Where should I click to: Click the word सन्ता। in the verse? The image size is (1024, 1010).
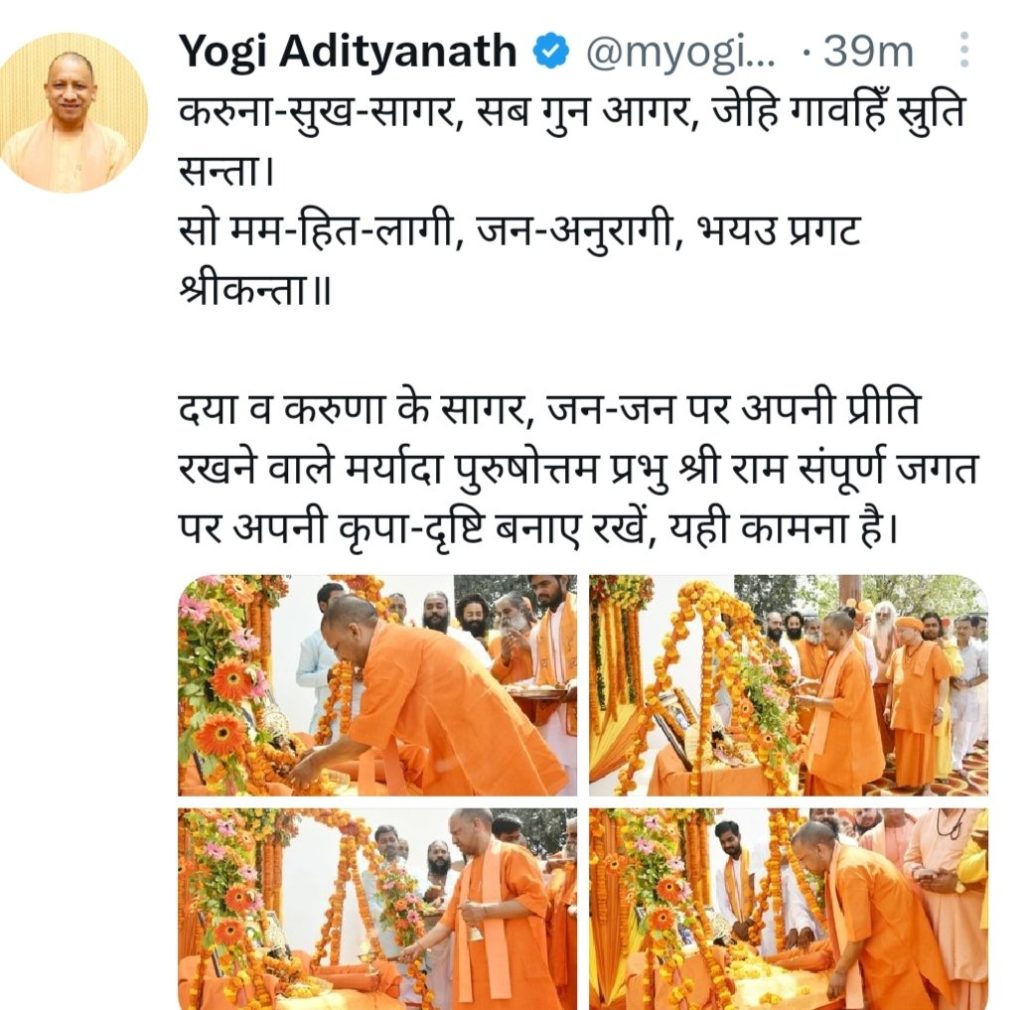[225, 172]
